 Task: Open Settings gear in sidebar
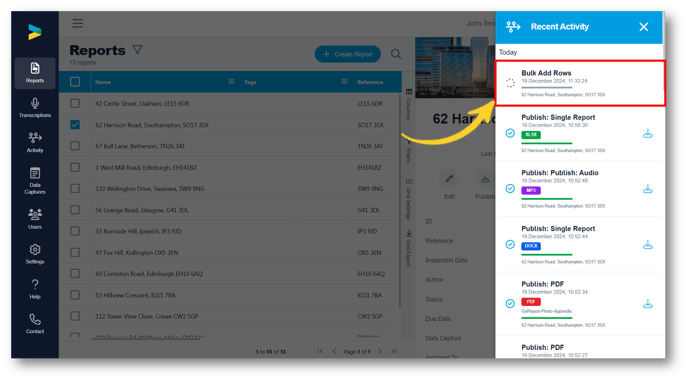(35, 254)
